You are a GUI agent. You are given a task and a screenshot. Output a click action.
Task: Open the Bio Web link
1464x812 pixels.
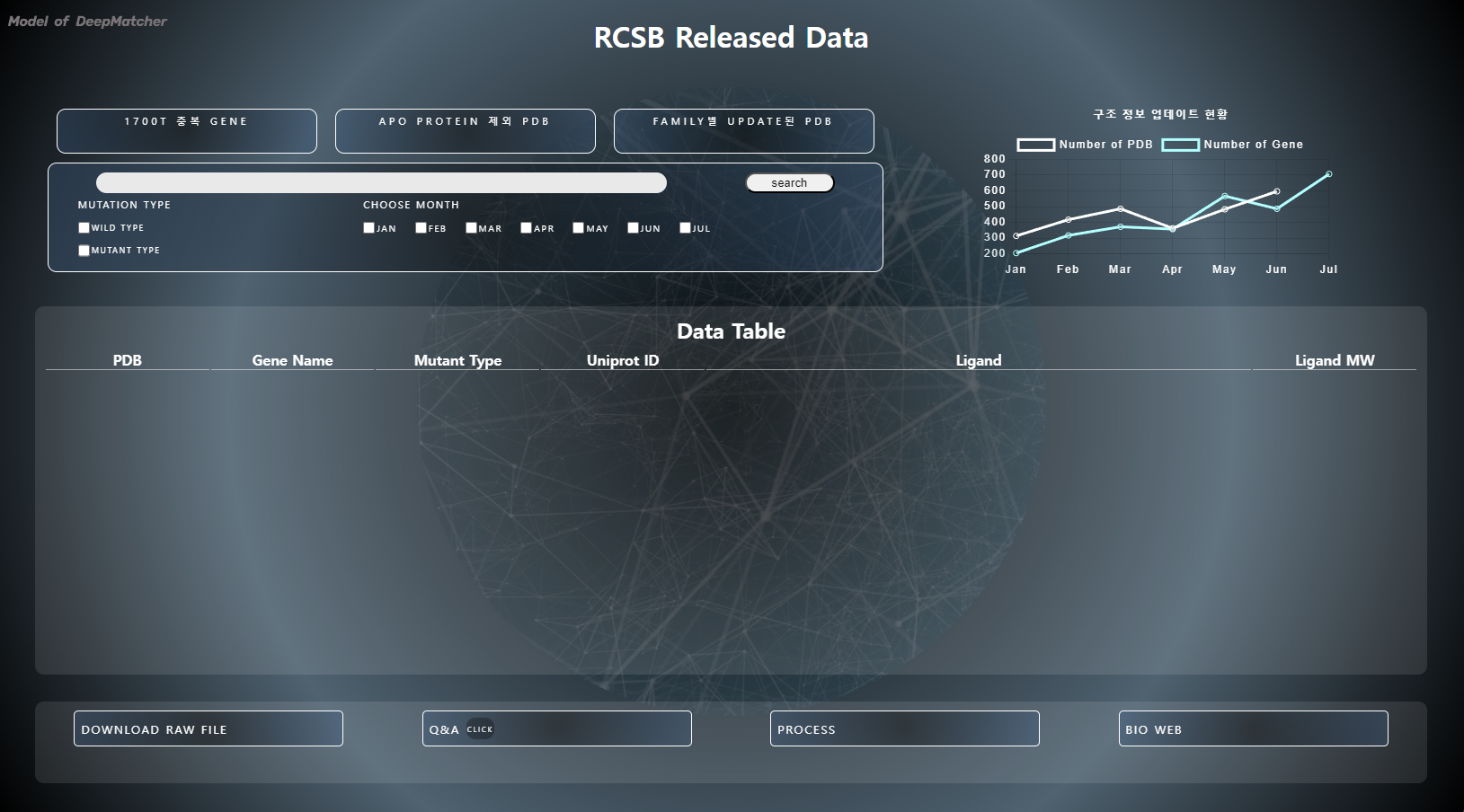tap(1253, 728)
